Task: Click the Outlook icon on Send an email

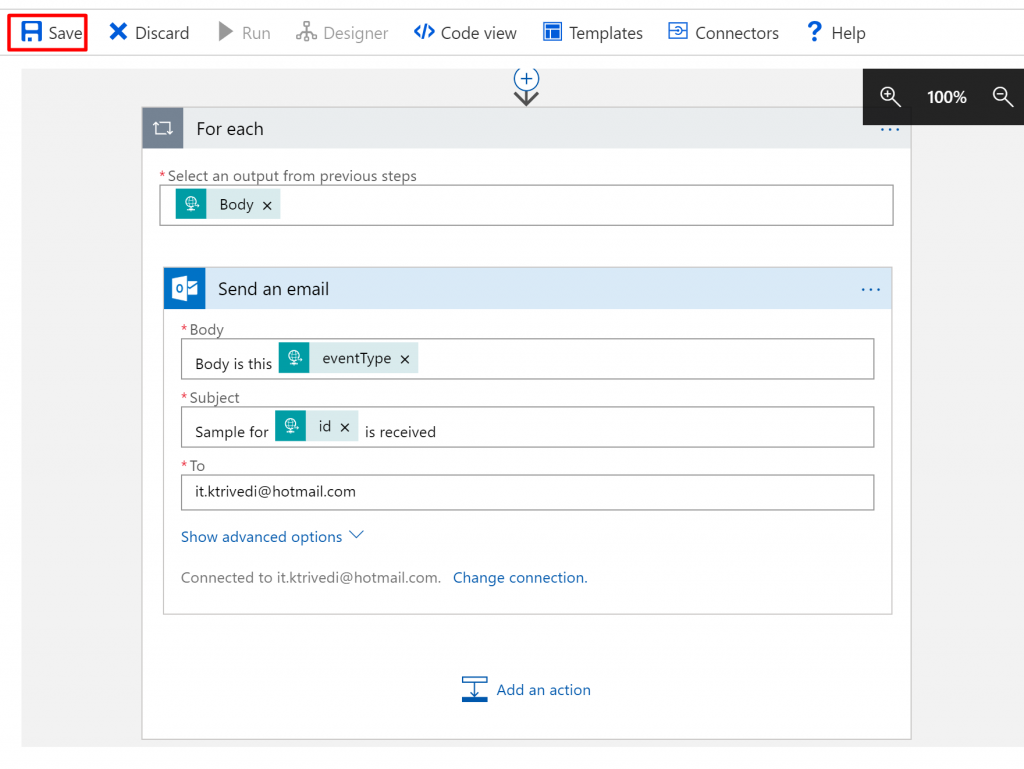Action: [x=185, y=289]
